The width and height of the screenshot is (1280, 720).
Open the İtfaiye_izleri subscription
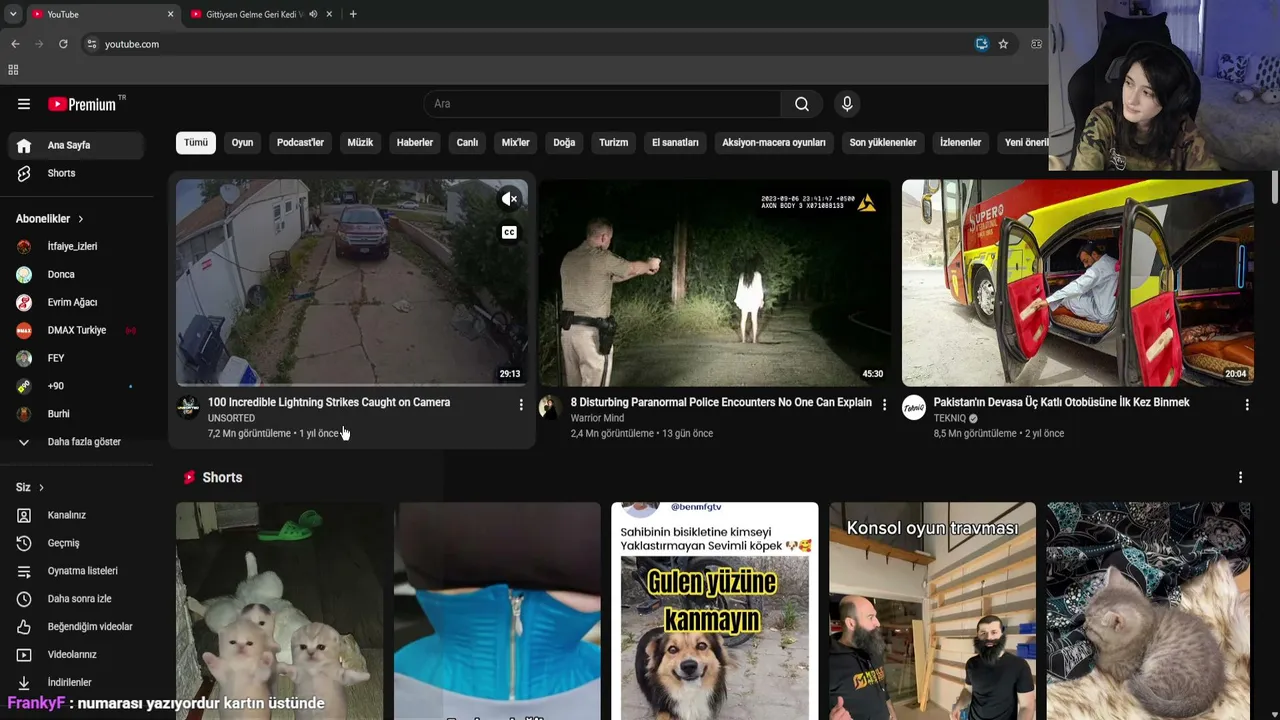coord(76,246)
